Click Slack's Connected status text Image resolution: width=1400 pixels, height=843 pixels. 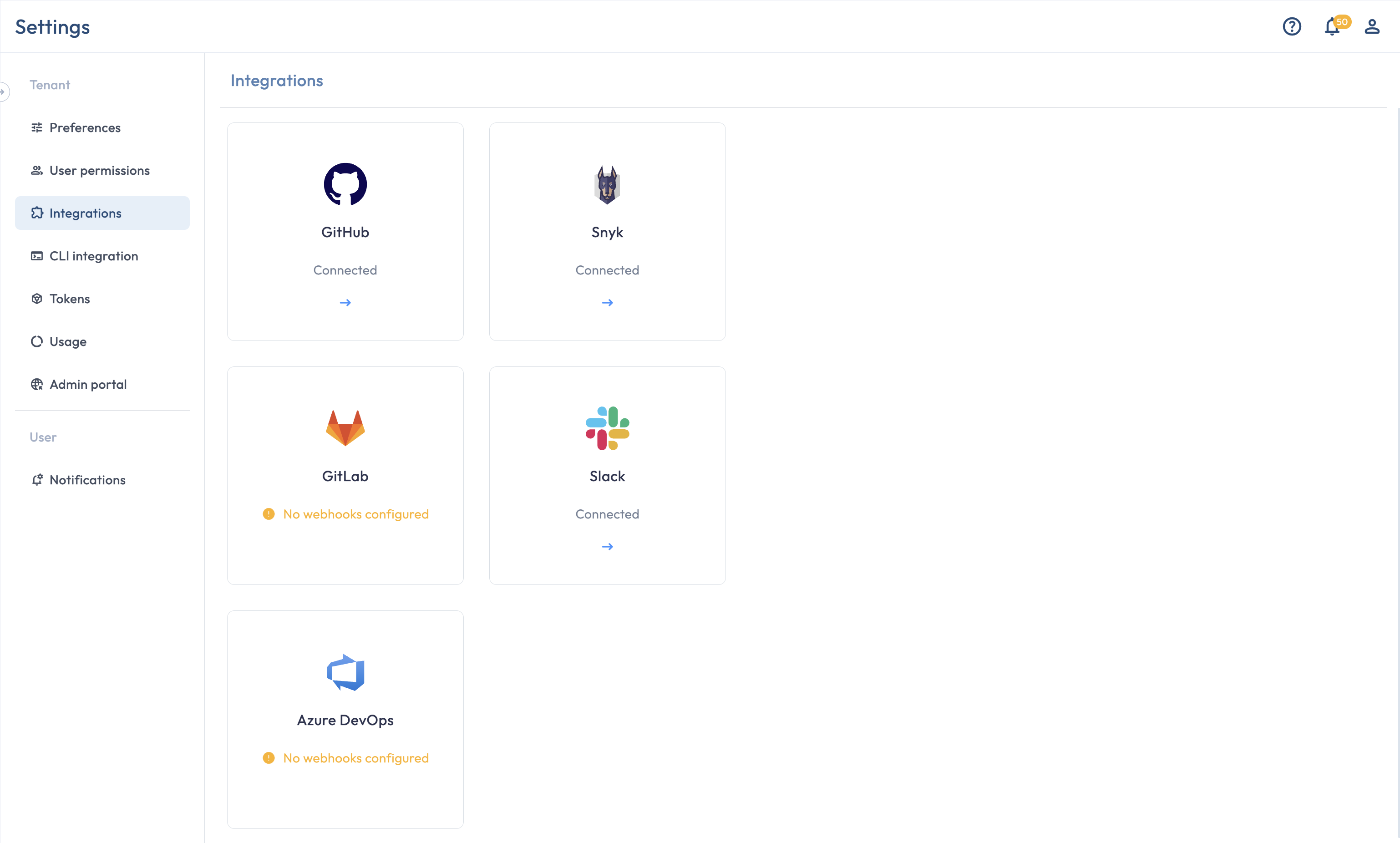[x=607, y=514]
